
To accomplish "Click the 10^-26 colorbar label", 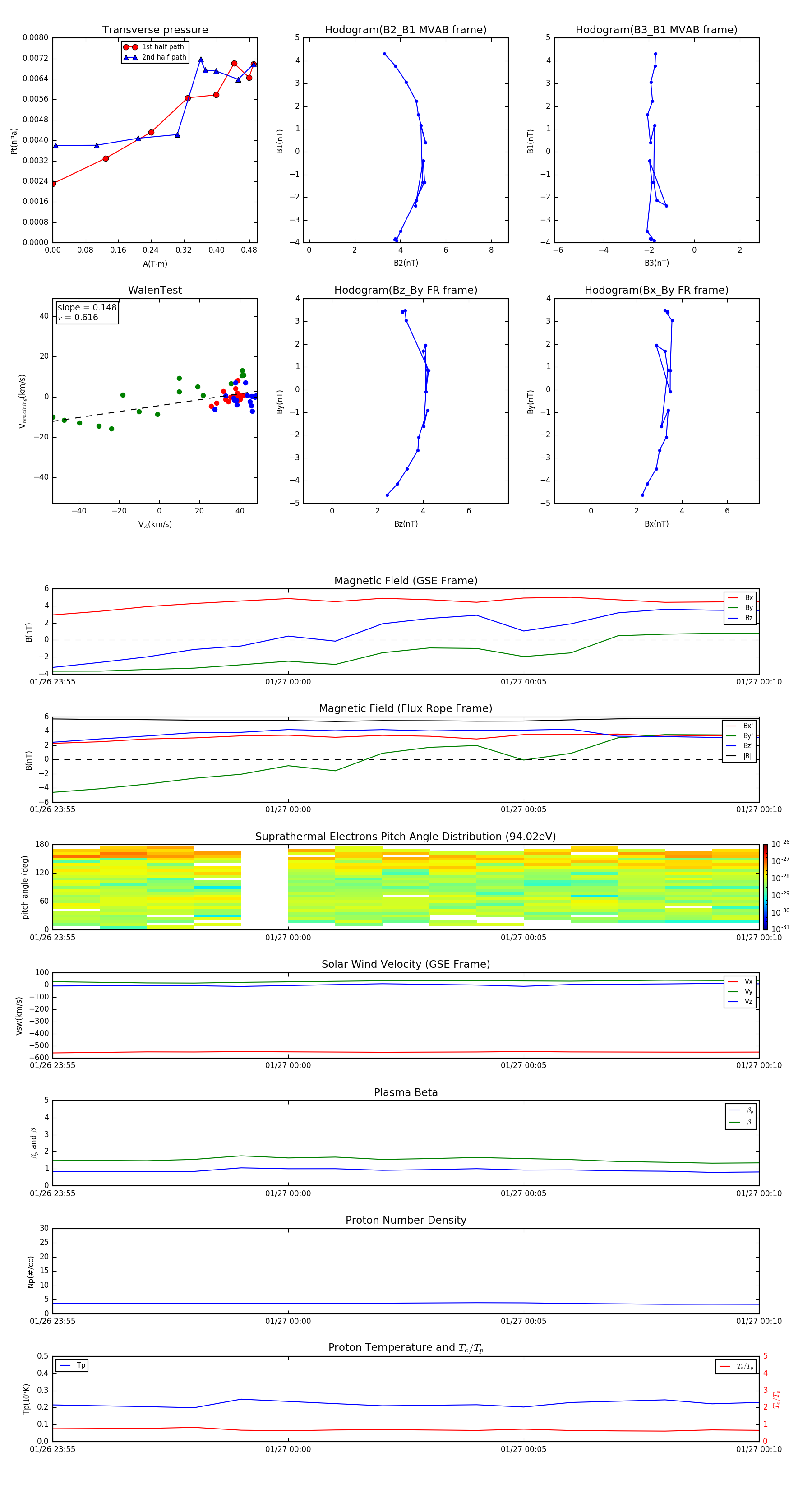I will pyautogui.click(x=780, y=844).
